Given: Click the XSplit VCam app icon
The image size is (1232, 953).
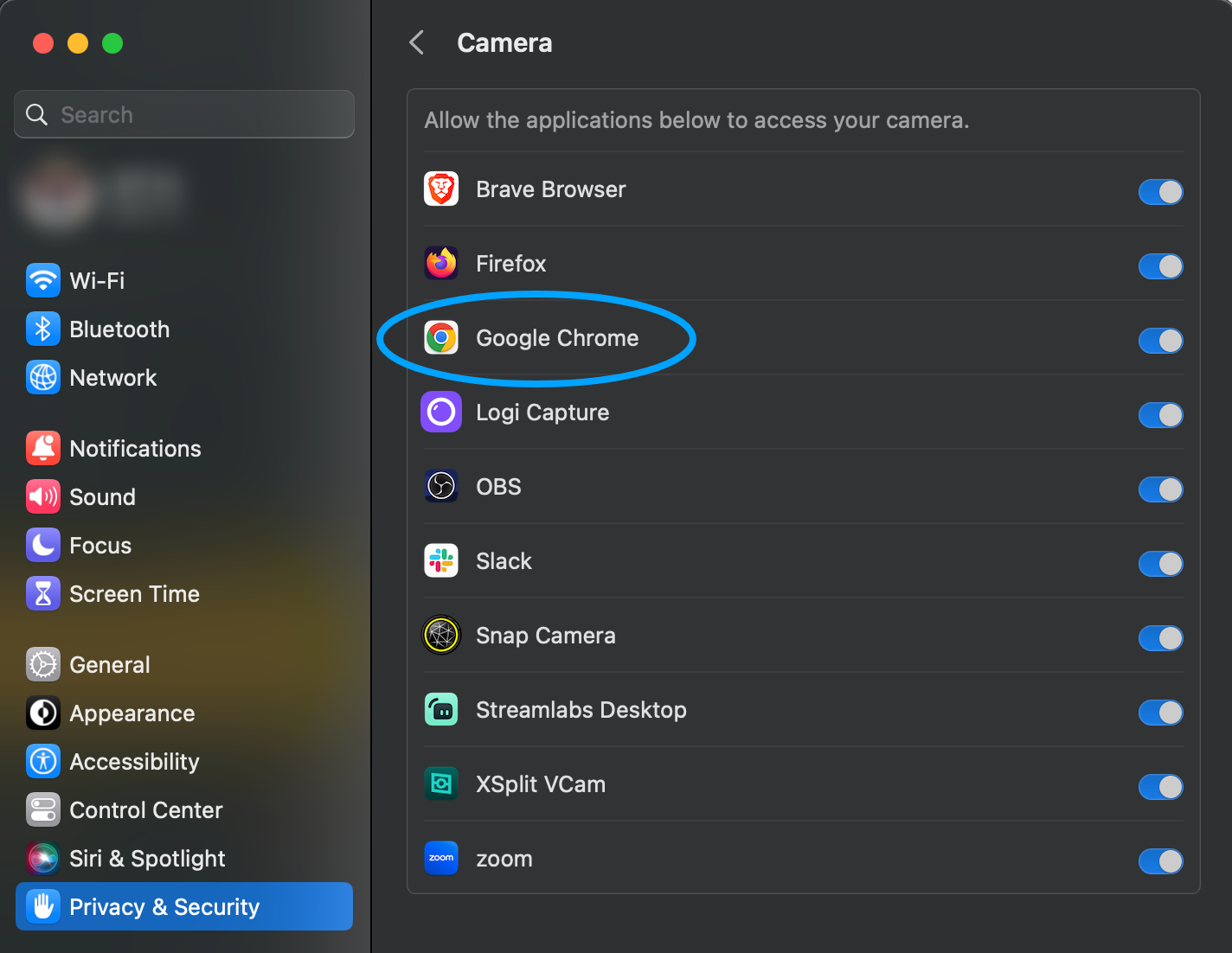Looking at the screenshot, I should (441, 784).
